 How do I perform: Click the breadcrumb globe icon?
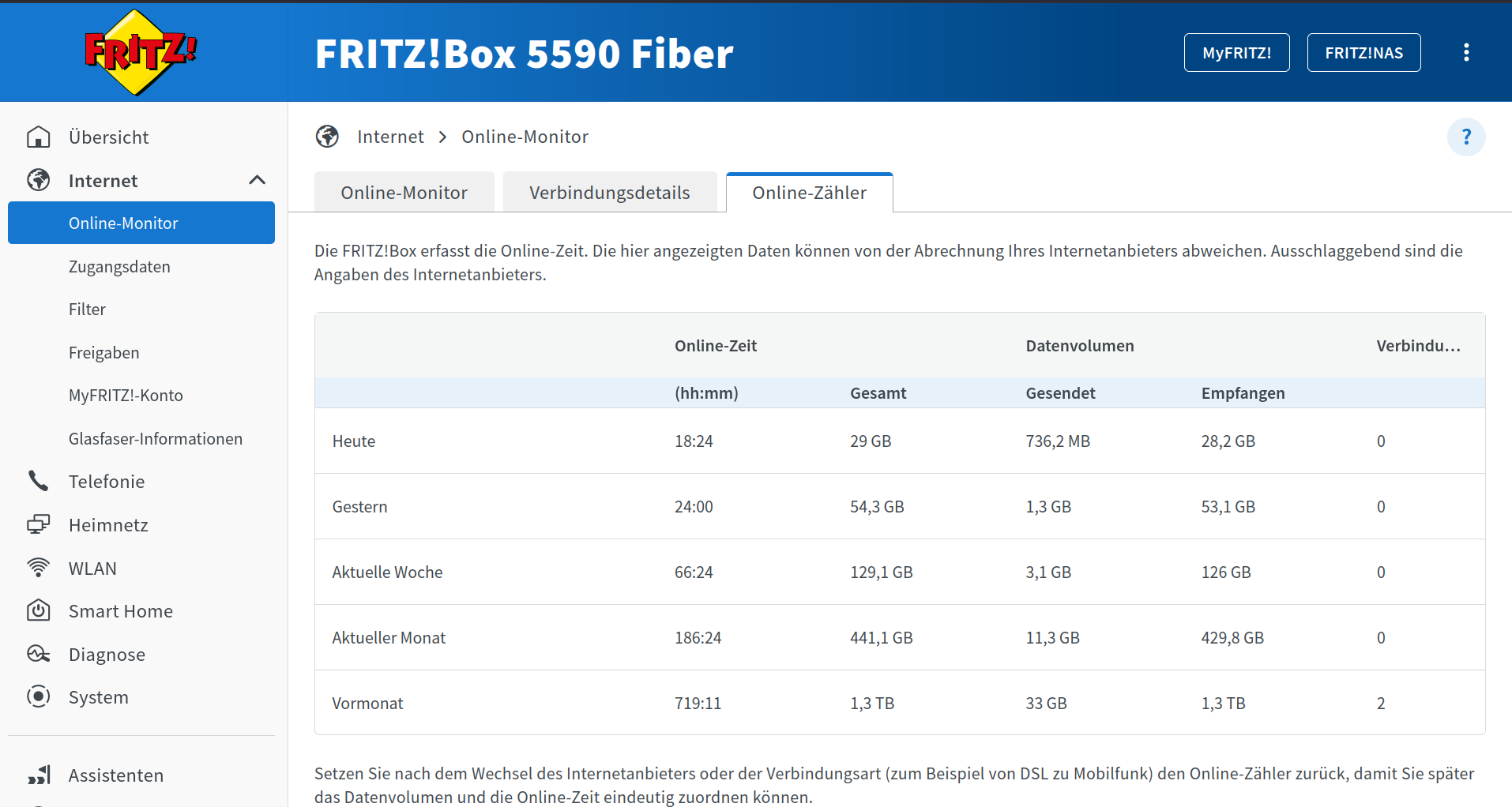(327, 137)
